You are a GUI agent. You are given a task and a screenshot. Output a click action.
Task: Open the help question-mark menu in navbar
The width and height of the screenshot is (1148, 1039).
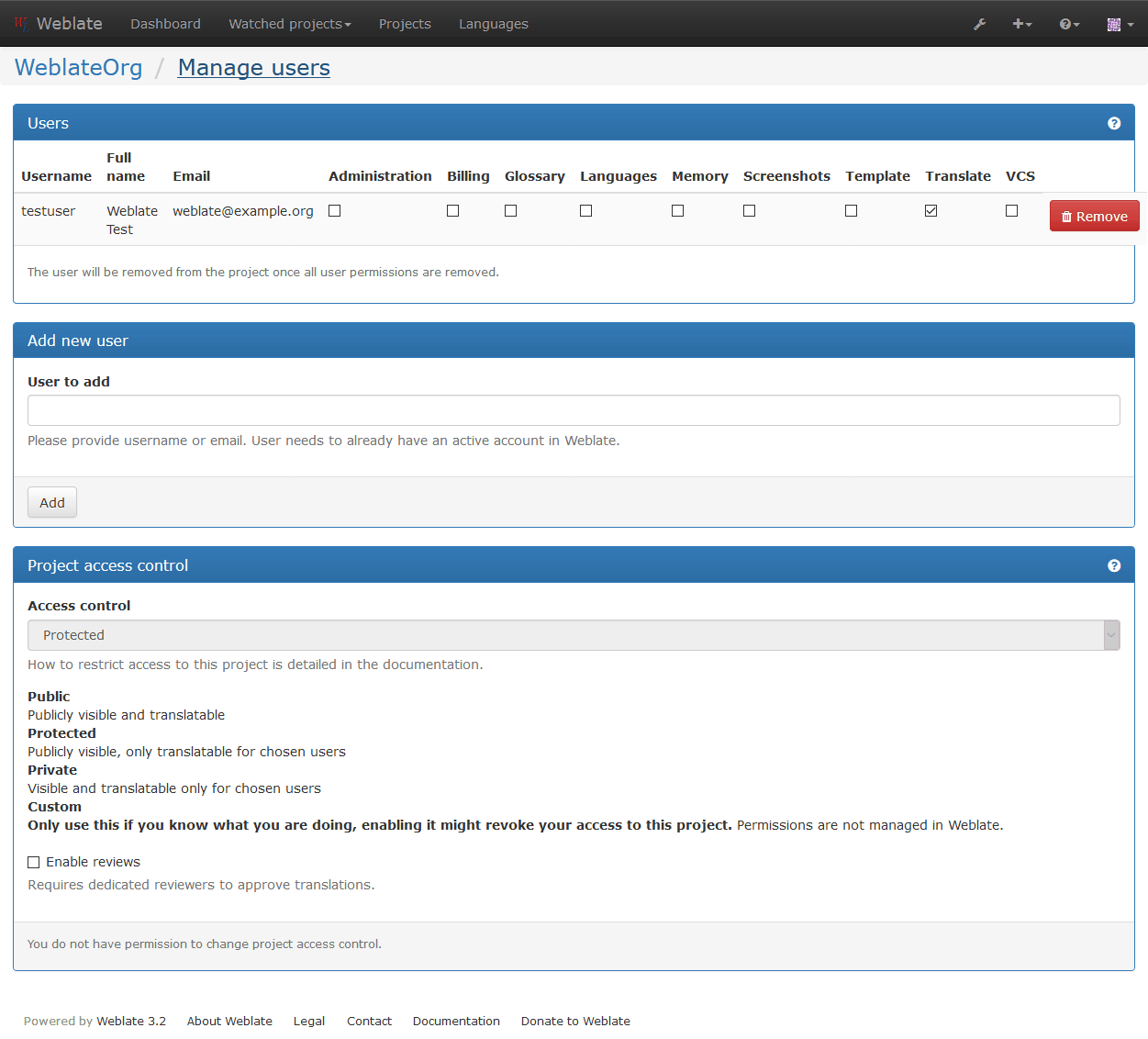[x=1069, y=24]
